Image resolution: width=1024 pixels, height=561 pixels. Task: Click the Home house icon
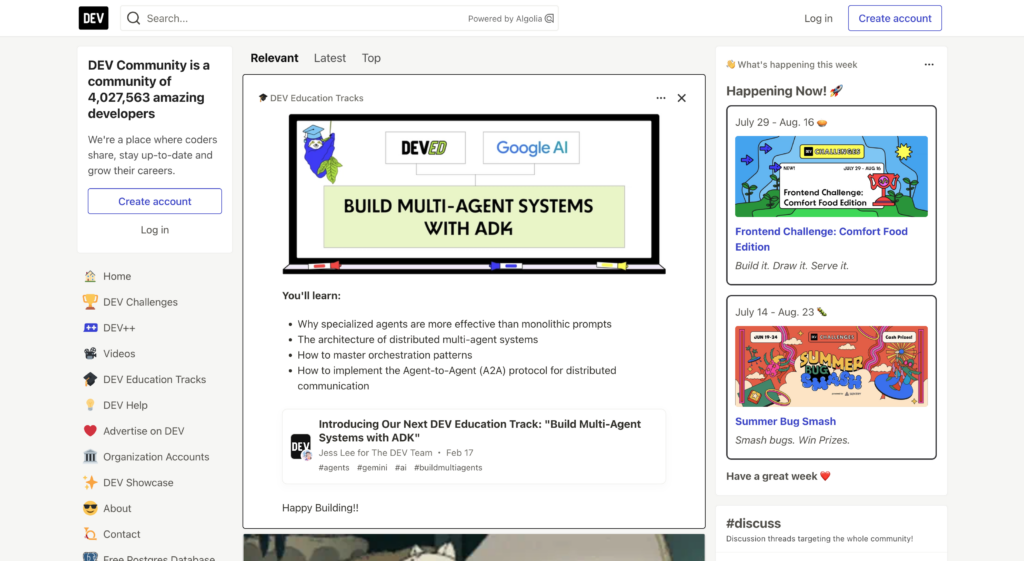90,276
